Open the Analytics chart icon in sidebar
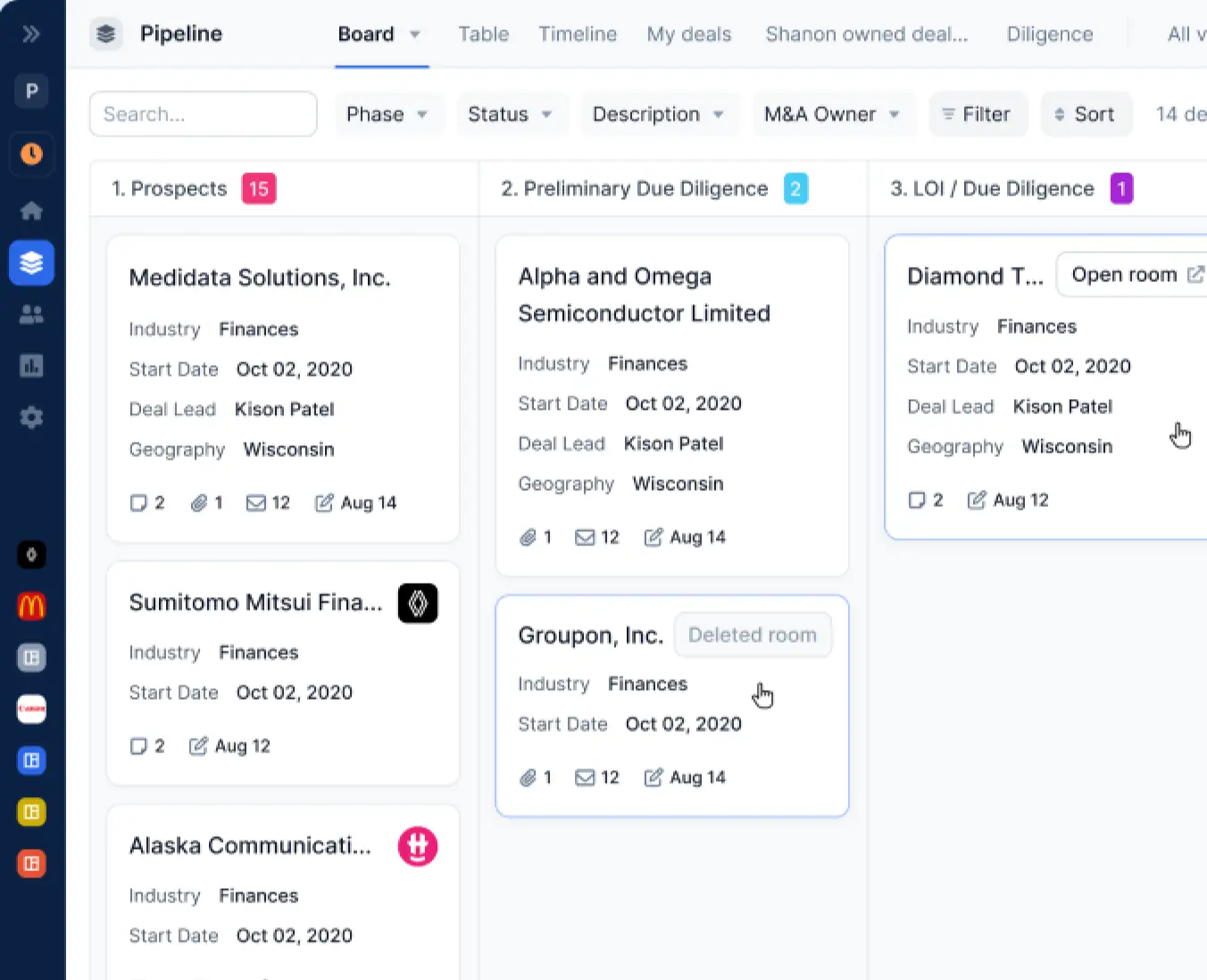Screen dimensions: 1207x980 [x=31, y=365]
